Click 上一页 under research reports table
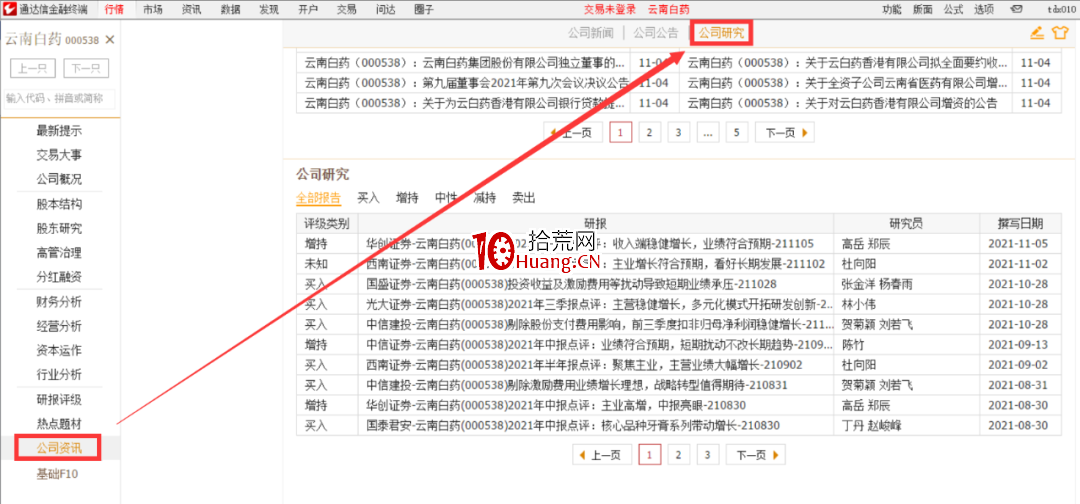The width and height of the screenshot is (1080, 504). pos(602,454)
